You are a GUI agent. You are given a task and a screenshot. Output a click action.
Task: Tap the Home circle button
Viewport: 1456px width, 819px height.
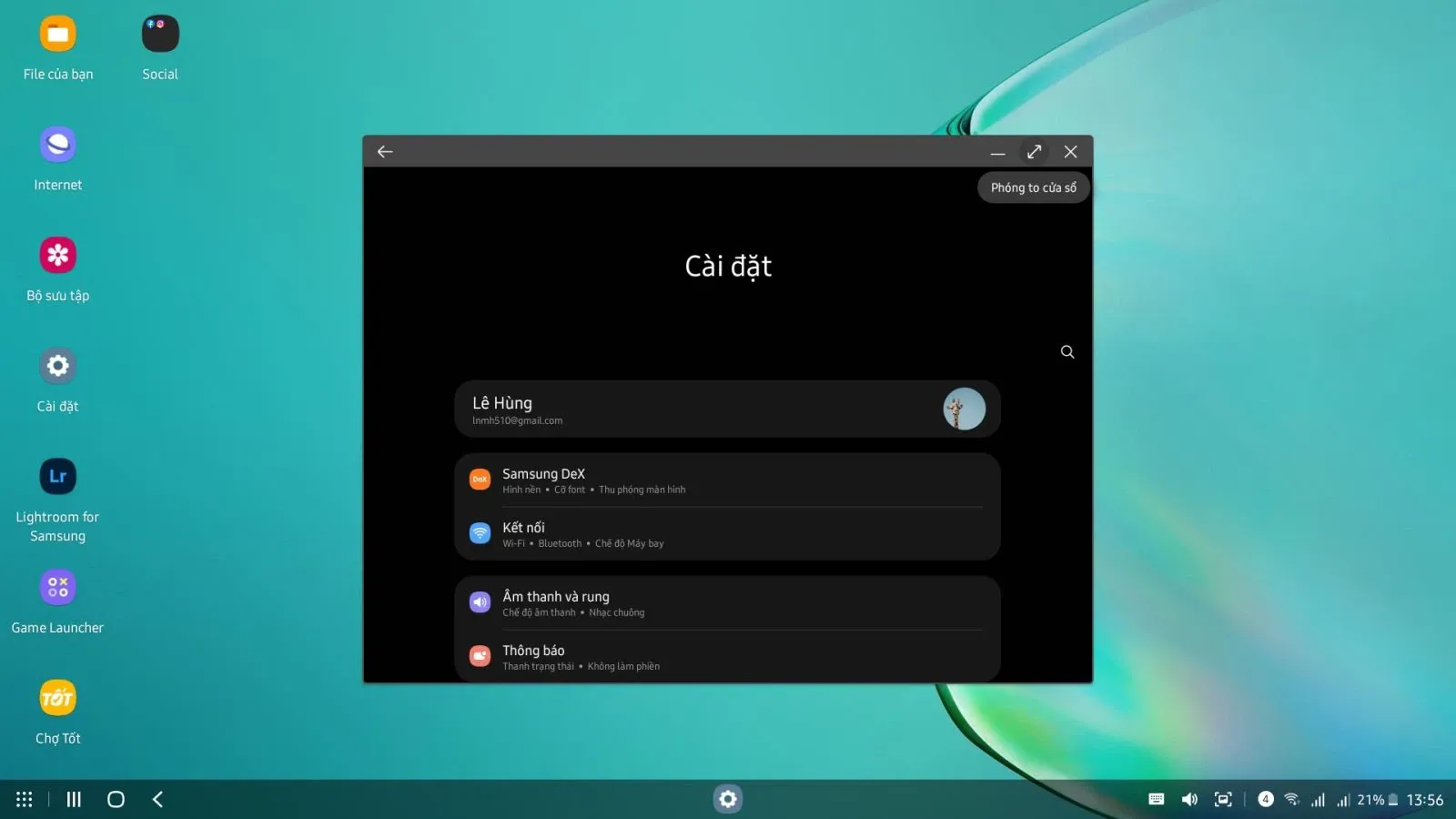[116, 800]
